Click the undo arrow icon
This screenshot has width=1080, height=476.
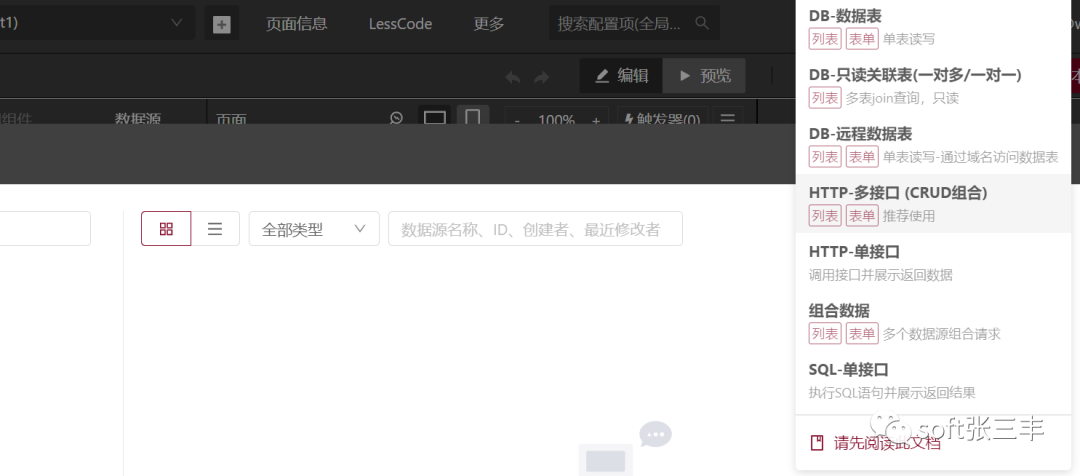click(513, 77)
